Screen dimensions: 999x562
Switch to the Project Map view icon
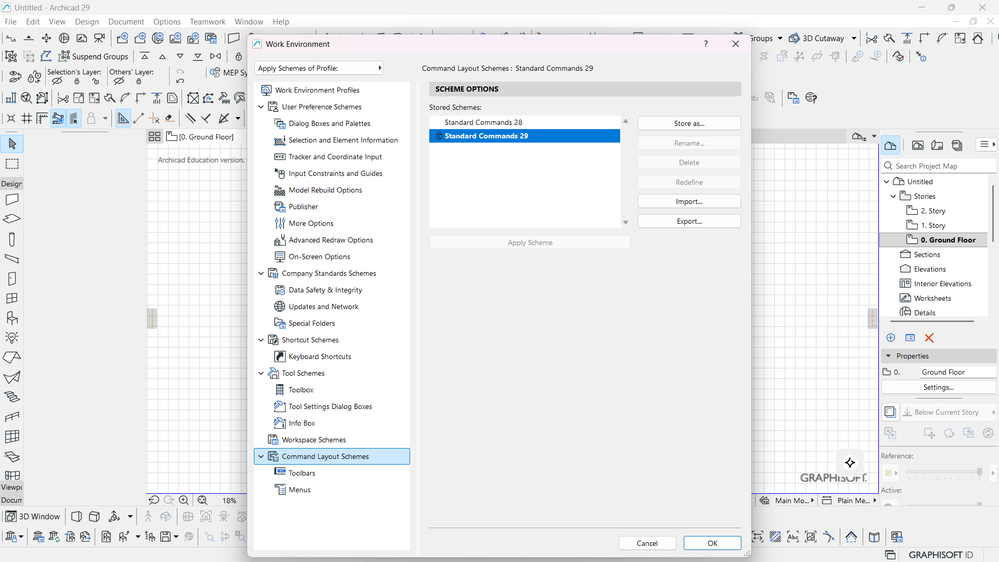[x=890, y=145]
